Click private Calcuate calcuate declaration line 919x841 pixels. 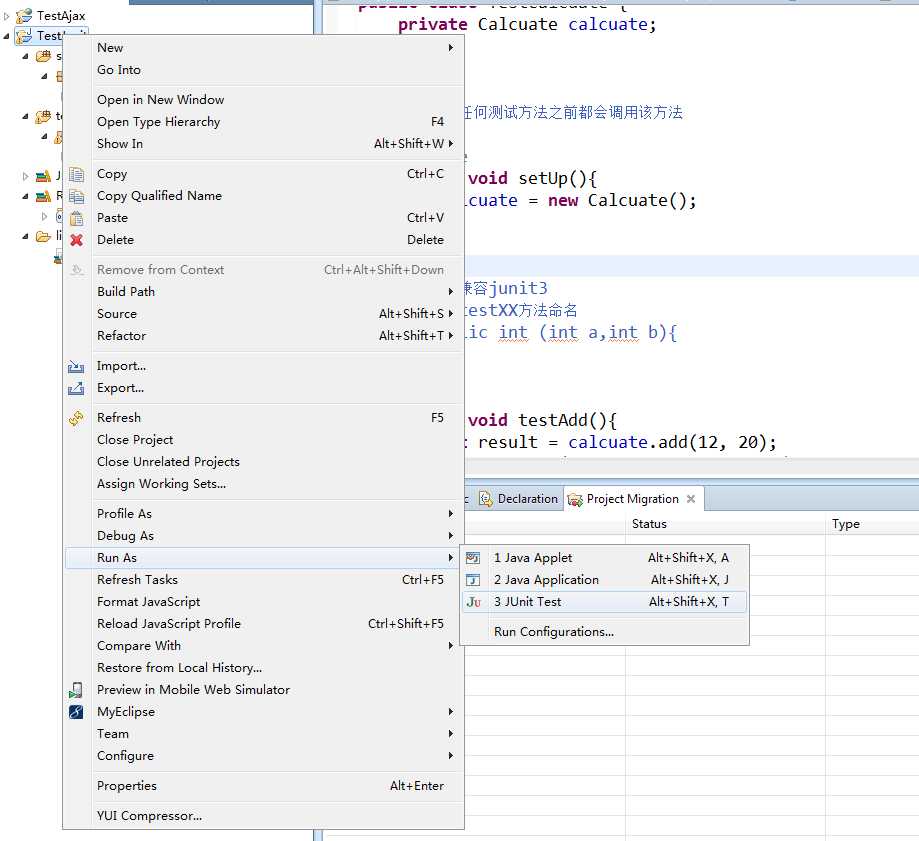coord(527,25)
